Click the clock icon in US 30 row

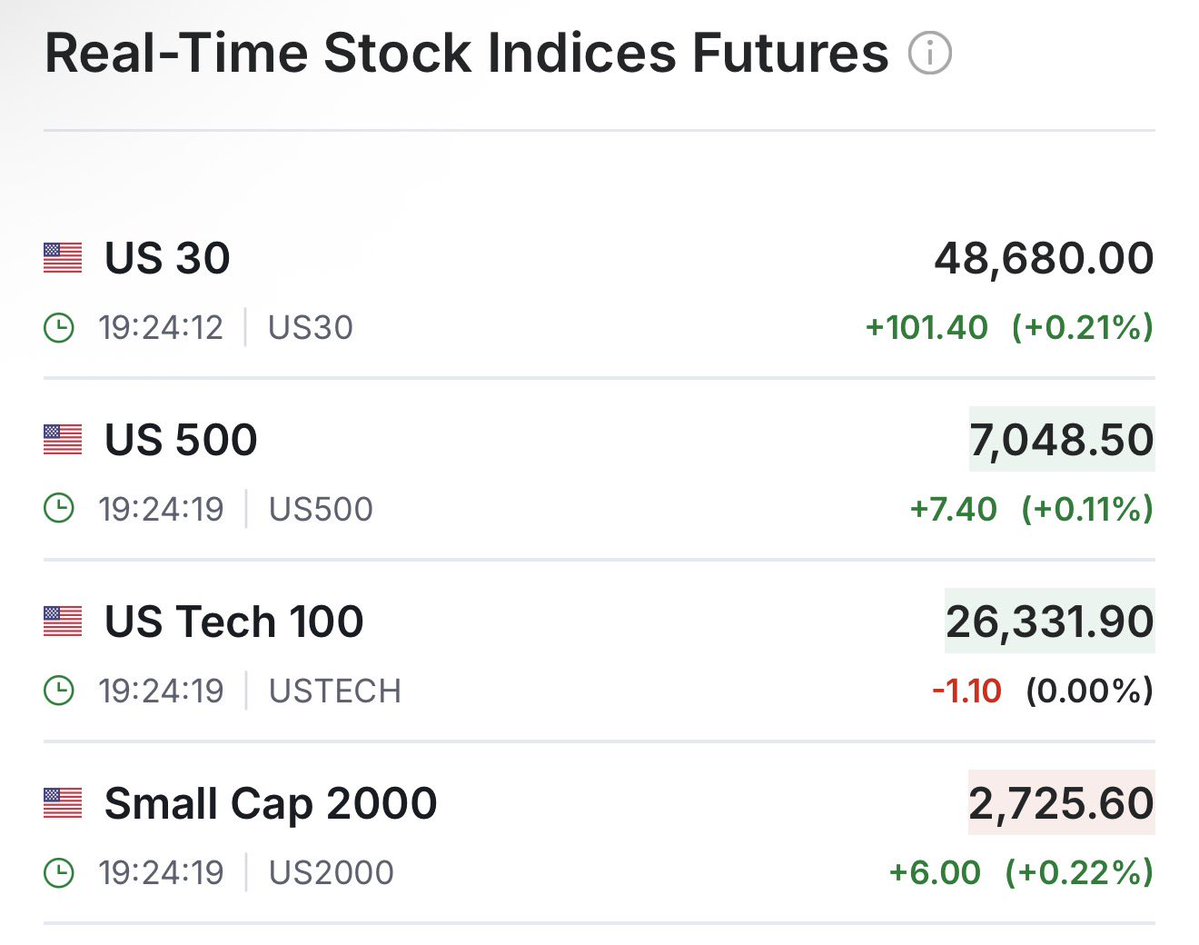click(x=59, y=328)
